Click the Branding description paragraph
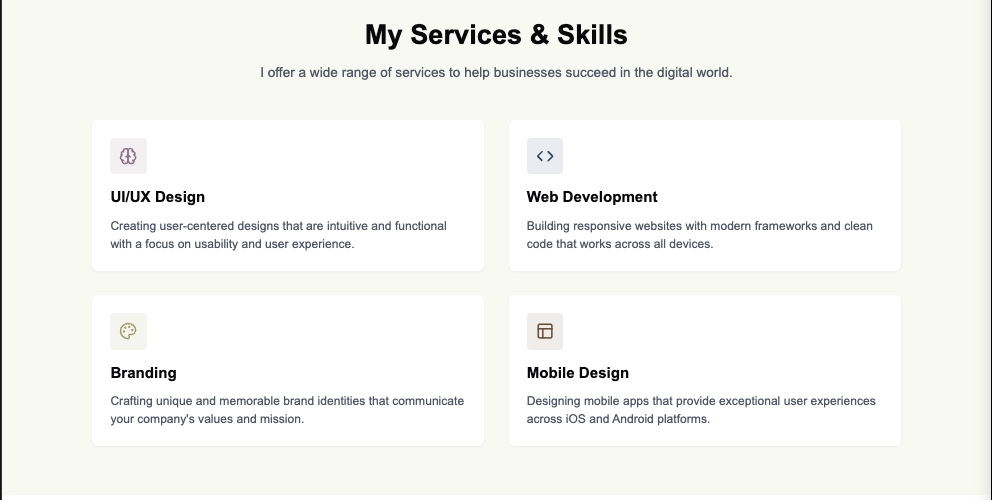Screen dimensions: 992x500 tap(287, 409)
